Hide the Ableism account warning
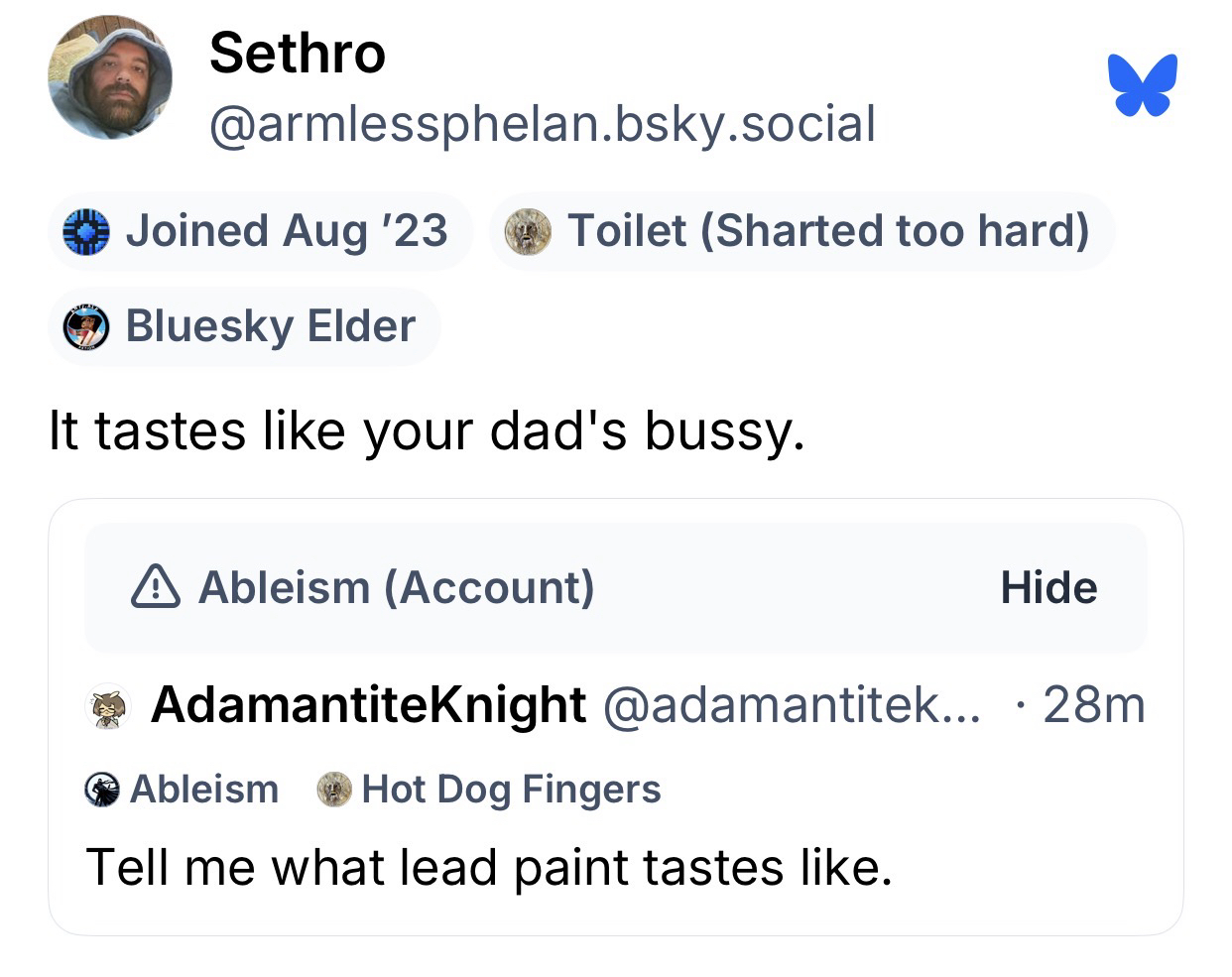Screen dimensions: 1232x977 [x=1047, y=587]
